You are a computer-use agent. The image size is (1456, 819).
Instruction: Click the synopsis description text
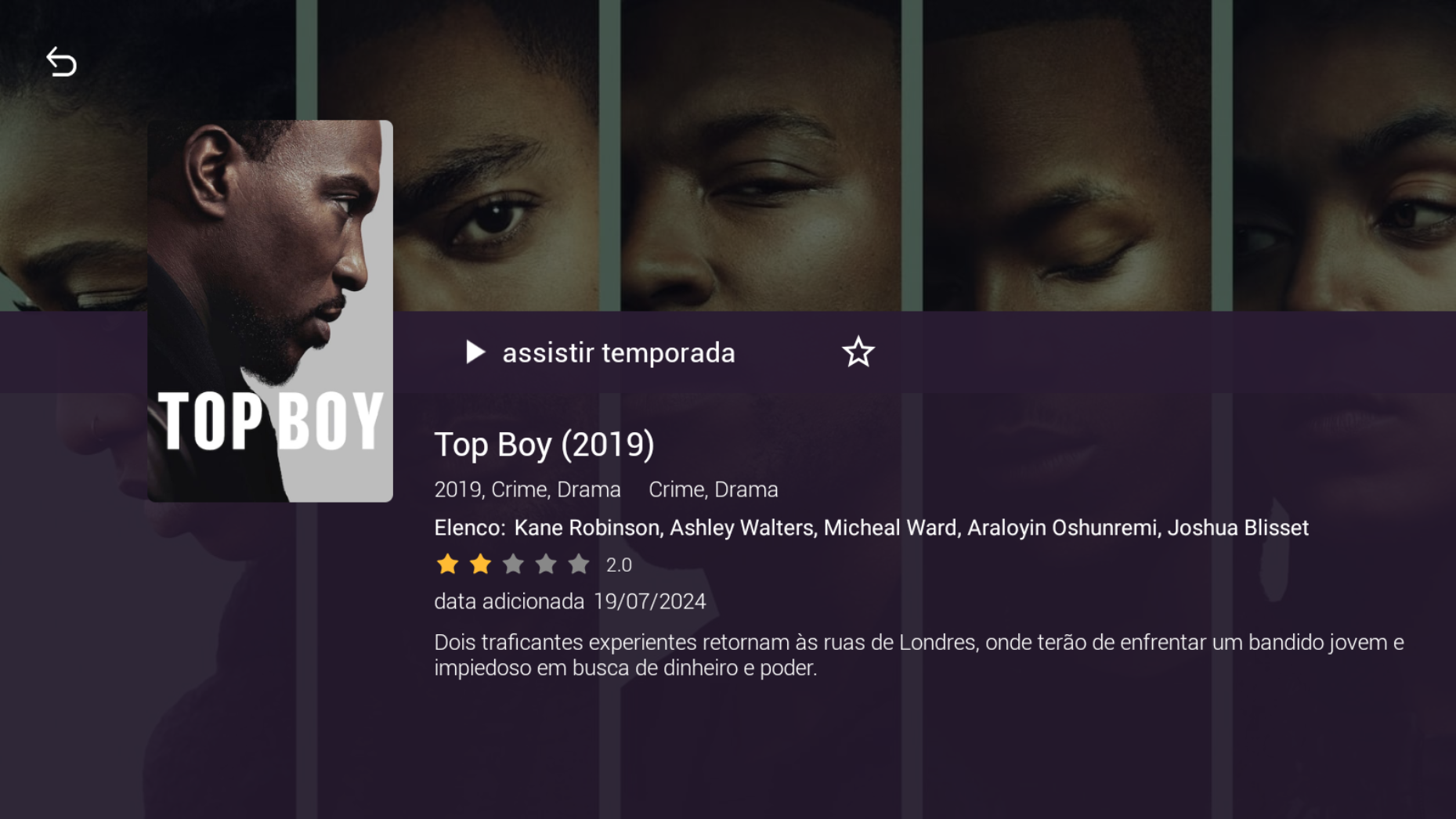pos(919,655)
